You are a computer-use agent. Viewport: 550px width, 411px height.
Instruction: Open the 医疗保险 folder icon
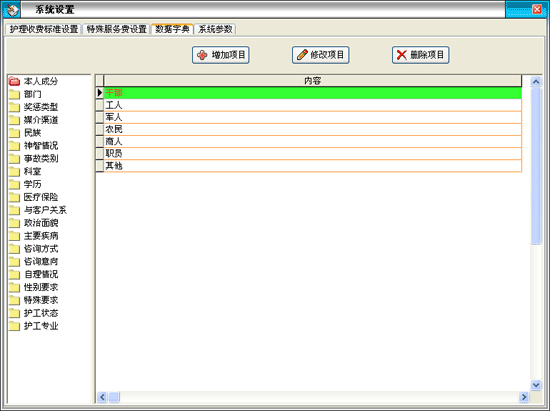click(x=14, y=197)
